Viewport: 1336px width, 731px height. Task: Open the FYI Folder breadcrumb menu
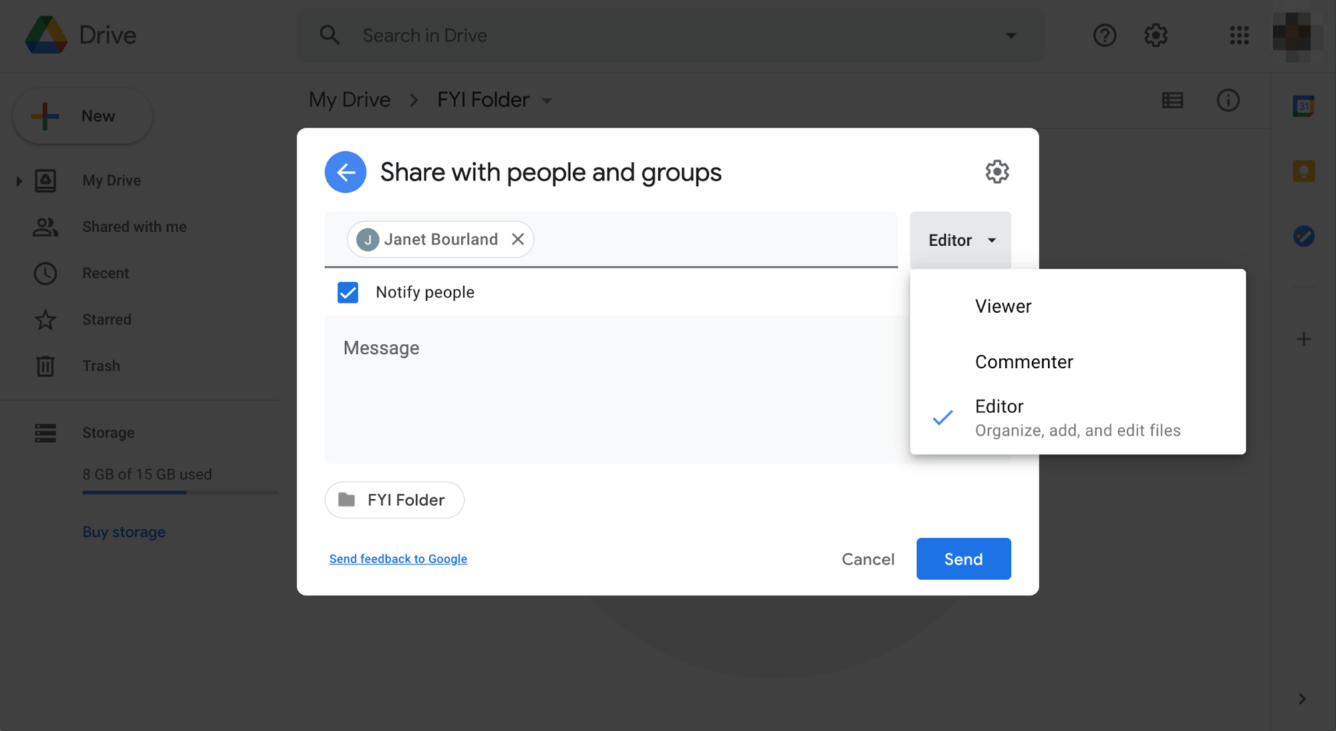[x=546, y=100]
